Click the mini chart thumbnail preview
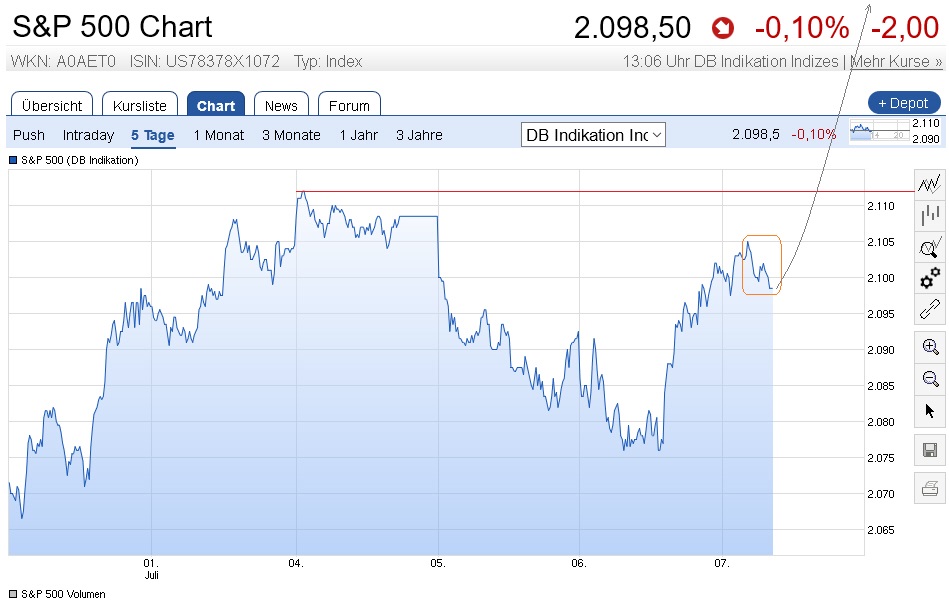This screenshot has height=602, width=949. (x=878, y=132)
